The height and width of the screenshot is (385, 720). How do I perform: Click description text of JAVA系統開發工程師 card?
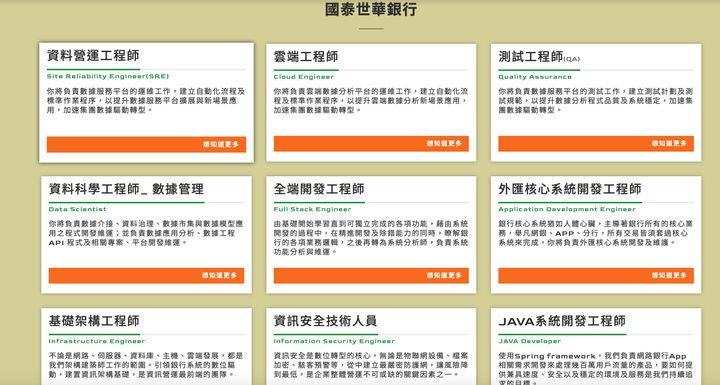tap(596, 368)
